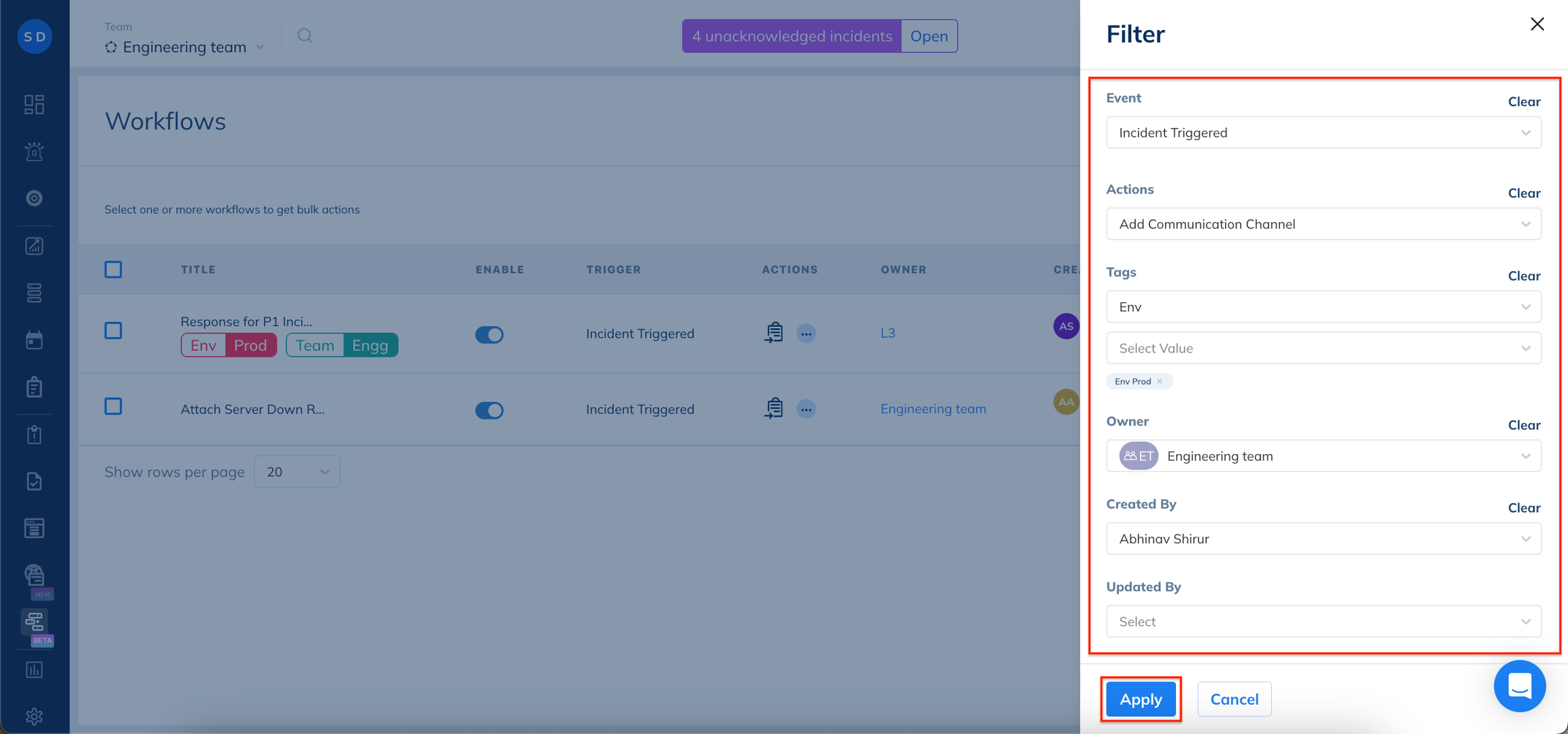Viewport: 1568px width, 734px height.
Task: Open the Tags key dropdown showing Env
Action: point(1324,306)
